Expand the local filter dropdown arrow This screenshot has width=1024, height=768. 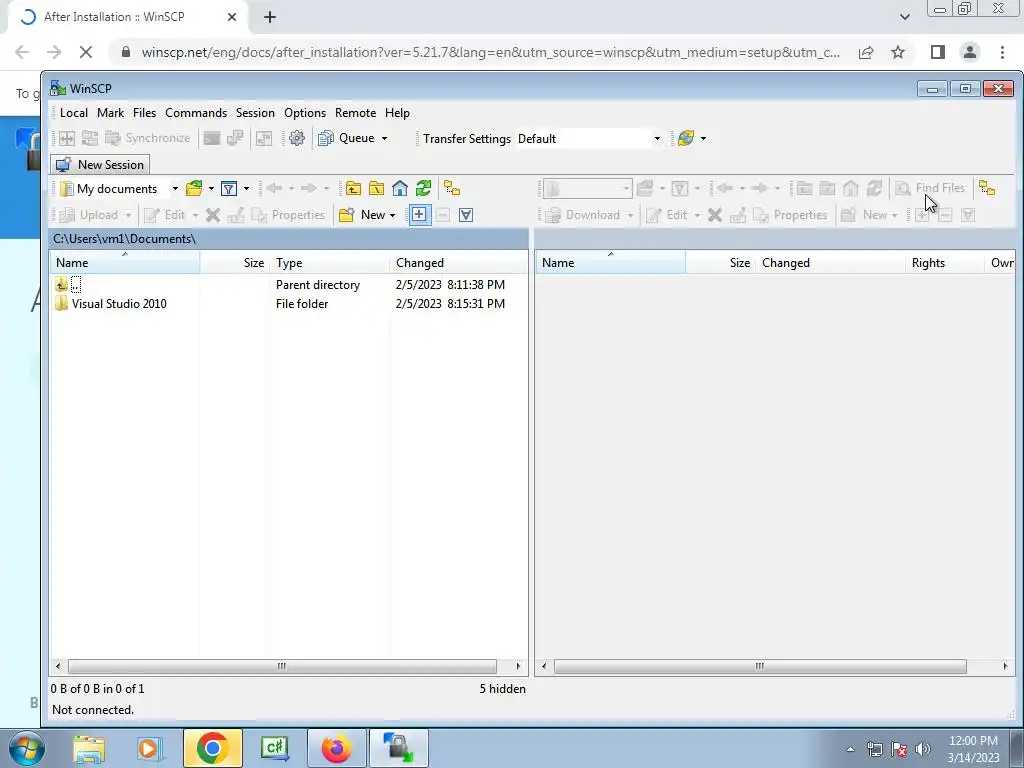(x=246, y=189)
